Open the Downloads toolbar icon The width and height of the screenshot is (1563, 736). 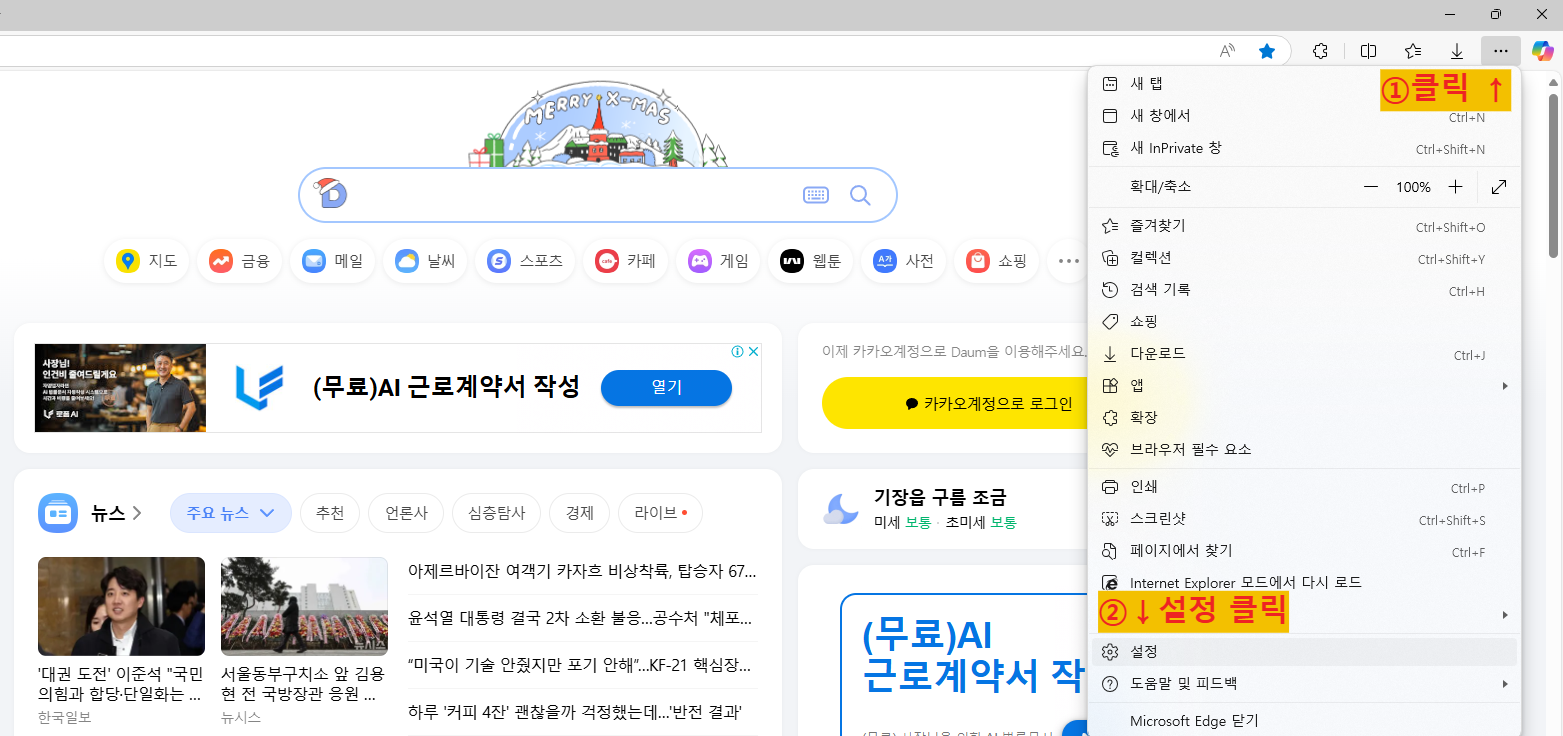click(1457, 51)
